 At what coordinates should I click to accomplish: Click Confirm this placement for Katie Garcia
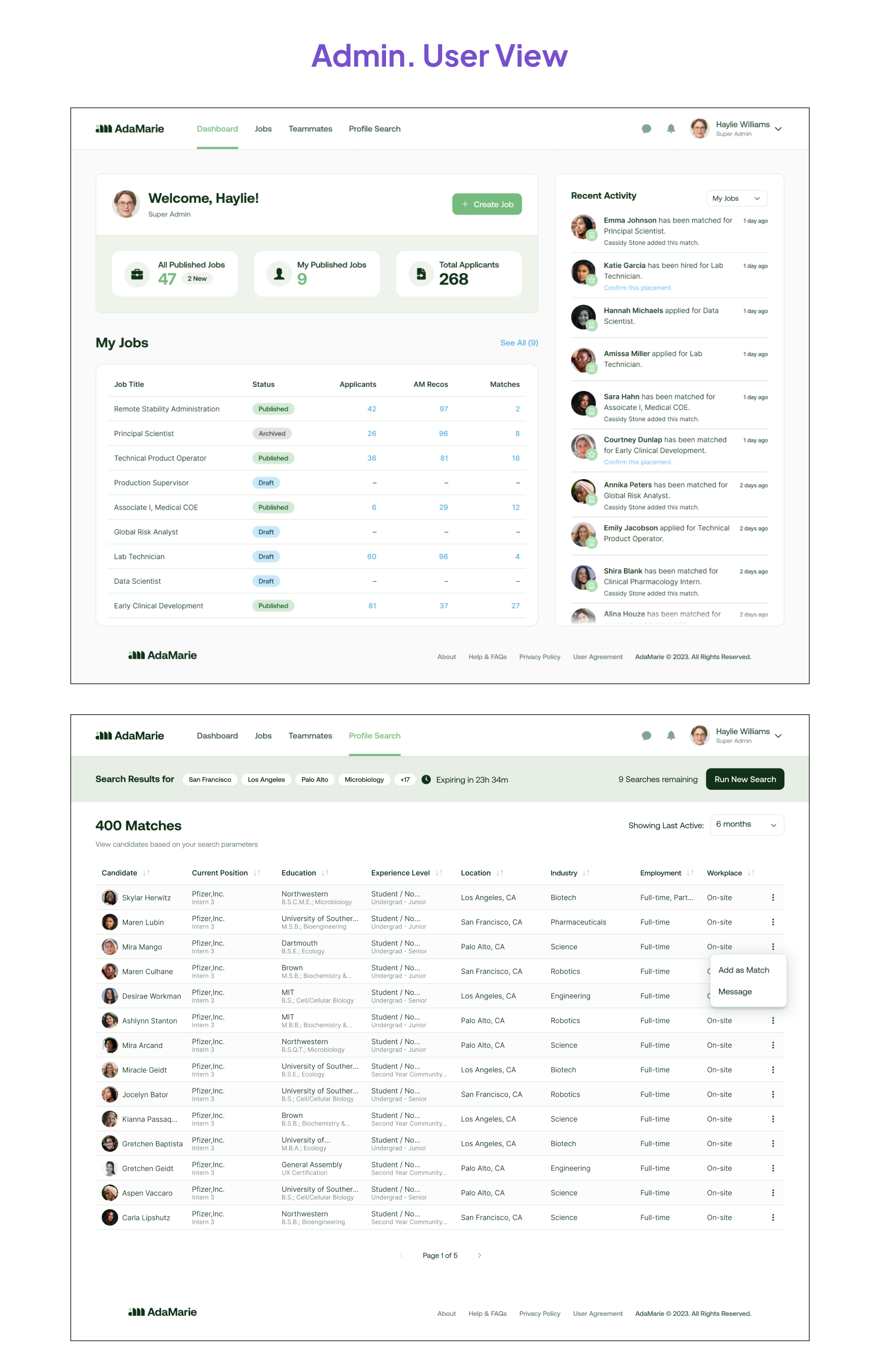pos(638,288)
